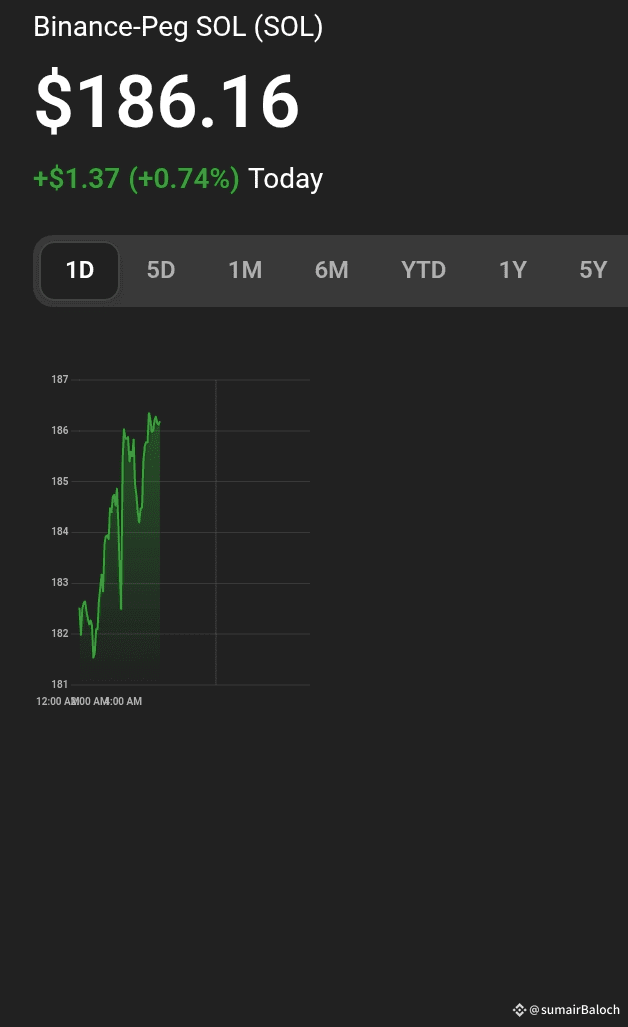The image size is (628, 1027).
Task: Click the 4:00 AM time axis label
Action: pyautogui.click(x=124, y=702)
